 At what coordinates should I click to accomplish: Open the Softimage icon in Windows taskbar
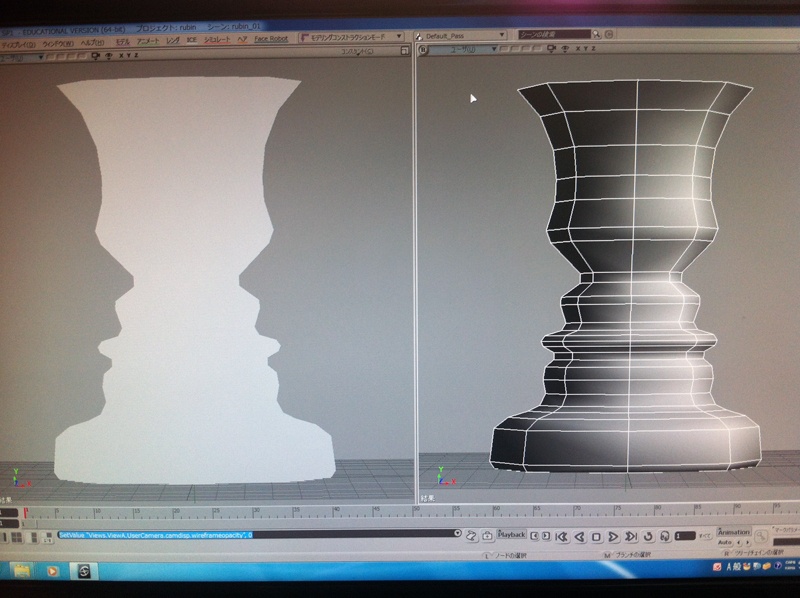86,571
